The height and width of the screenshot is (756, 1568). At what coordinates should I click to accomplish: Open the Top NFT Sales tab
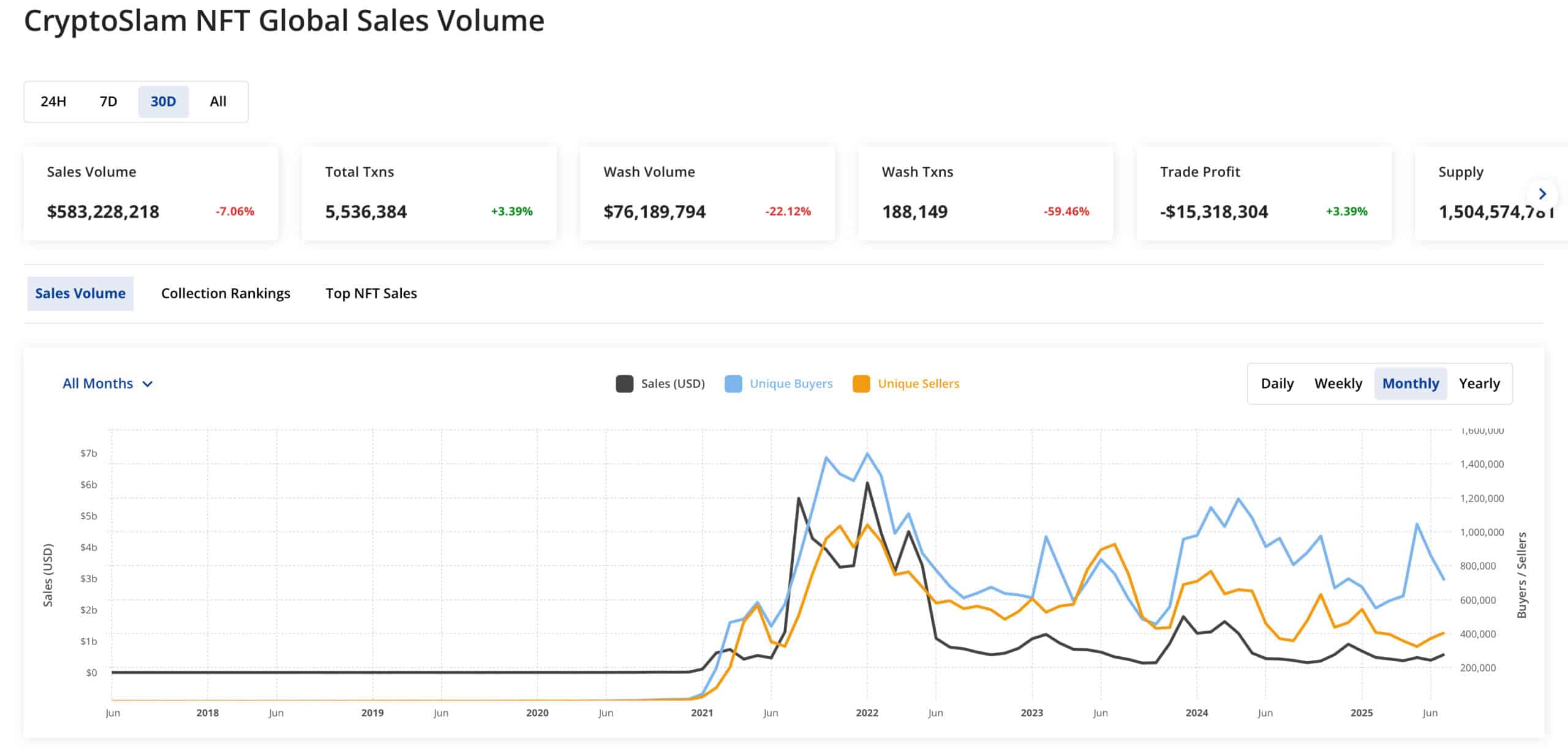coord(371,293)
